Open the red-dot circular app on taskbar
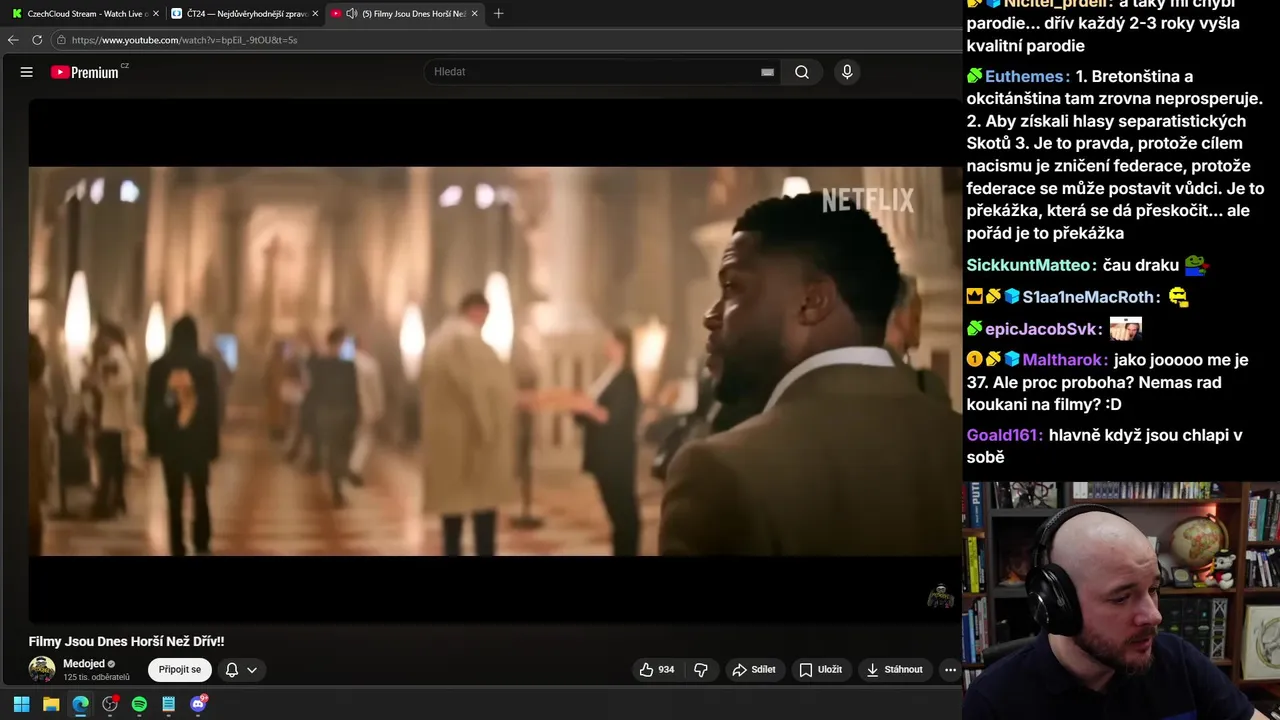Screen dimensions: 1280x720 110,704
